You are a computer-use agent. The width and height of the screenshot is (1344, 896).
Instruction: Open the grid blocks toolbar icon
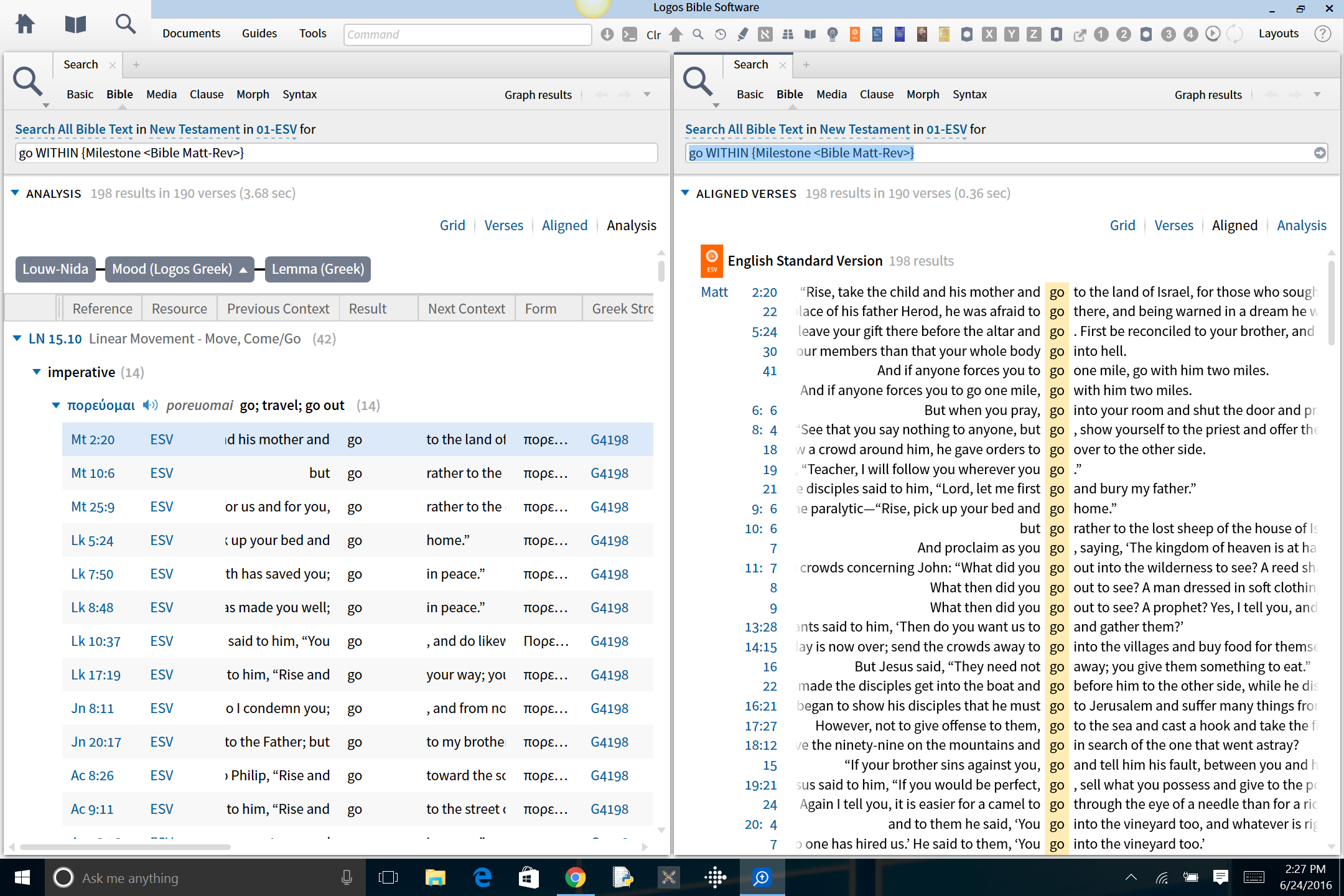click(788, 34)
